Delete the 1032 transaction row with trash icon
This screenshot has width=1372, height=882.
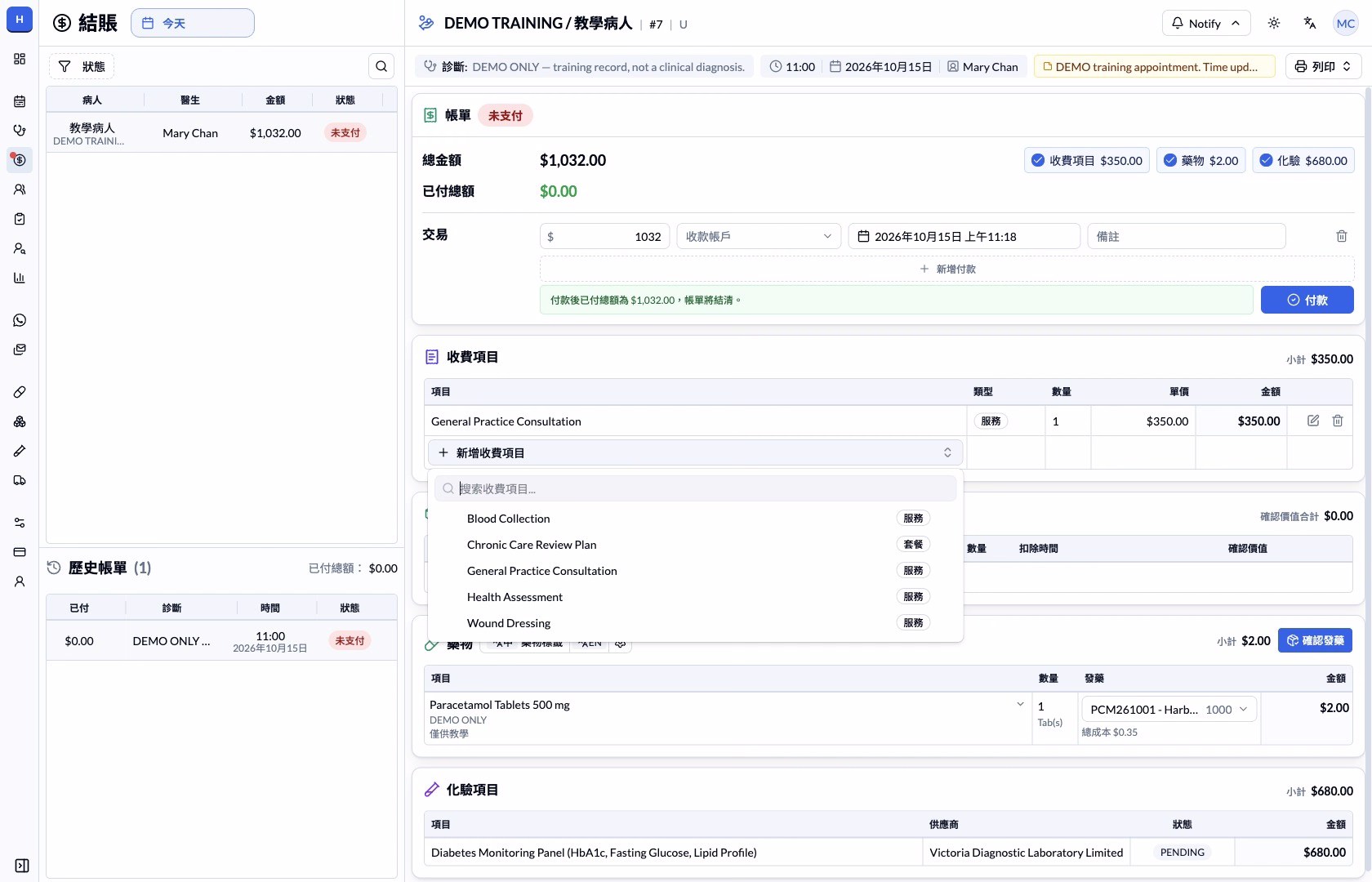[1342, 236]
